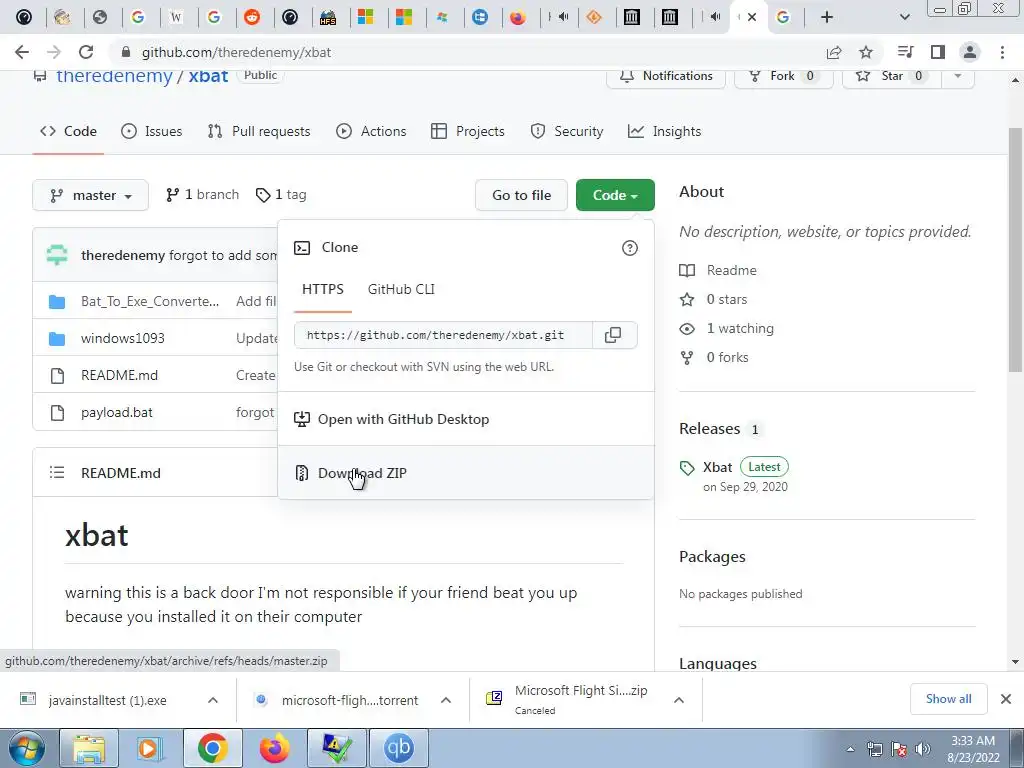View 1 watching in About
The width and height of the screenshot is (1024, 768).
pyautogui.click(x=740, y=328)
